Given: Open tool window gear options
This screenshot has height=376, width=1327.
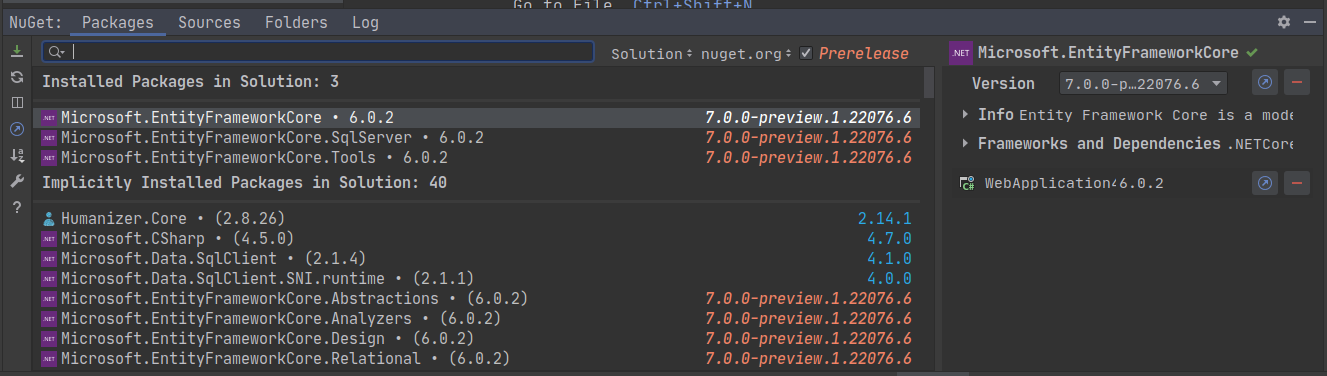Looking at the screenshot, I should pyautogui.click(x=1284, y=22).
